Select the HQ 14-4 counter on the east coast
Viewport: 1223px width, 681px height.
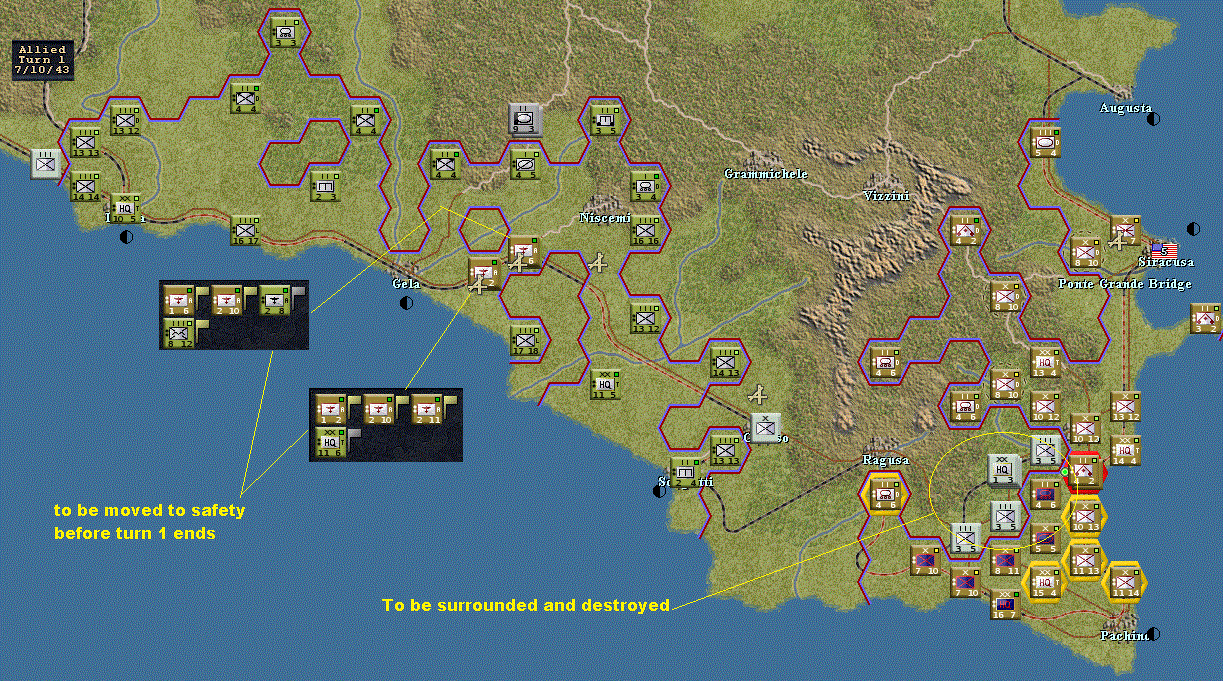click(1125, 450)
